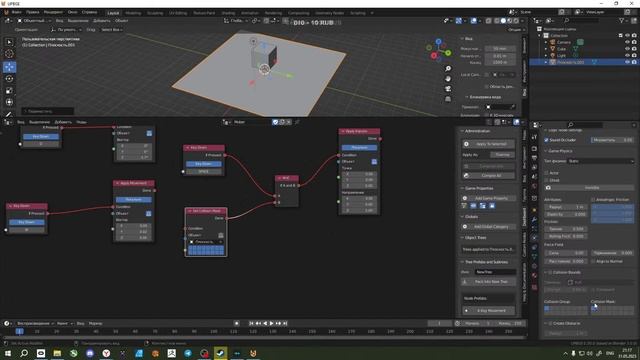Choose the Scale tool in viewport toolbar

point(9,90)
